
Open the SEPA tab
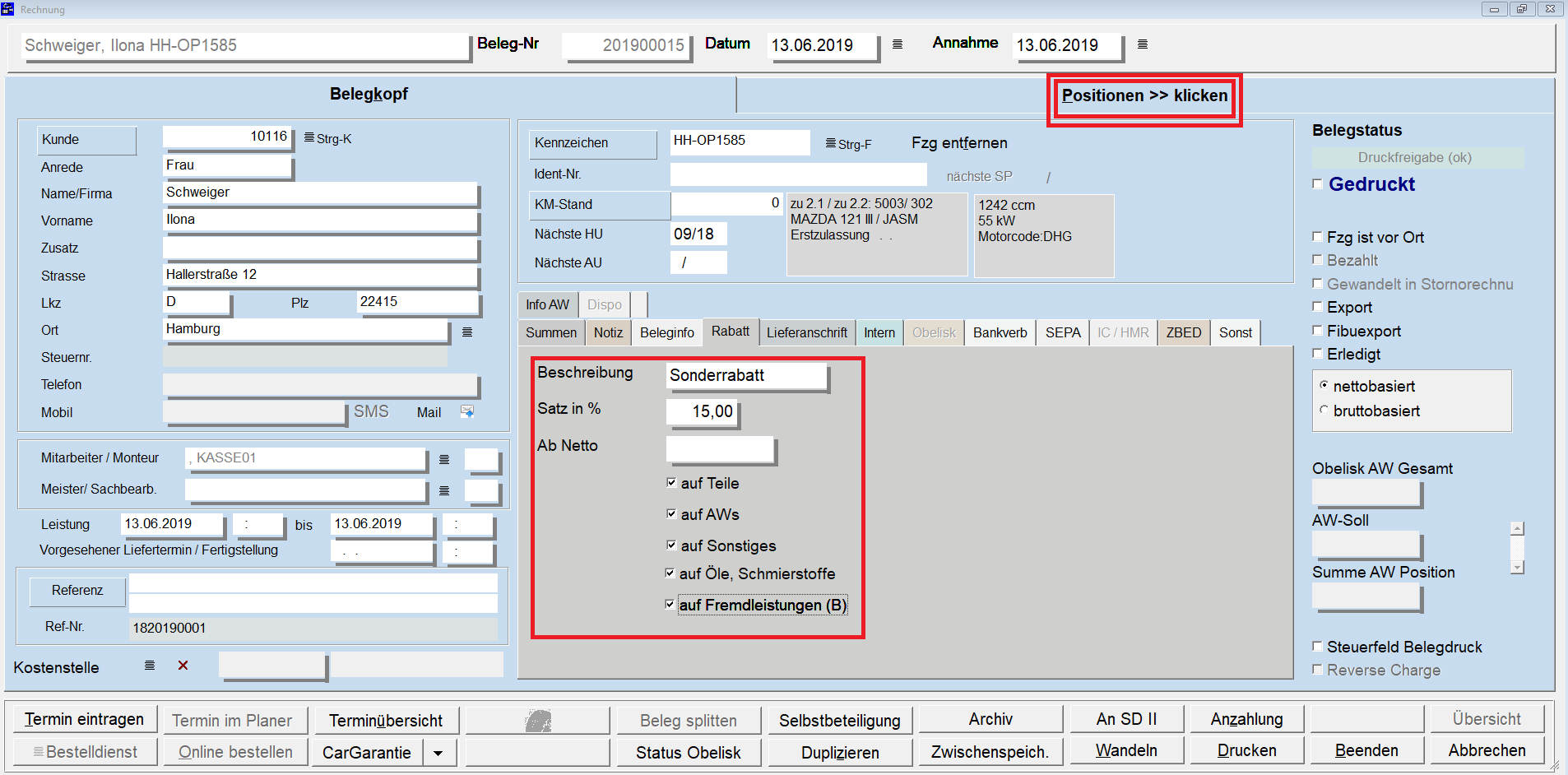1063,332
